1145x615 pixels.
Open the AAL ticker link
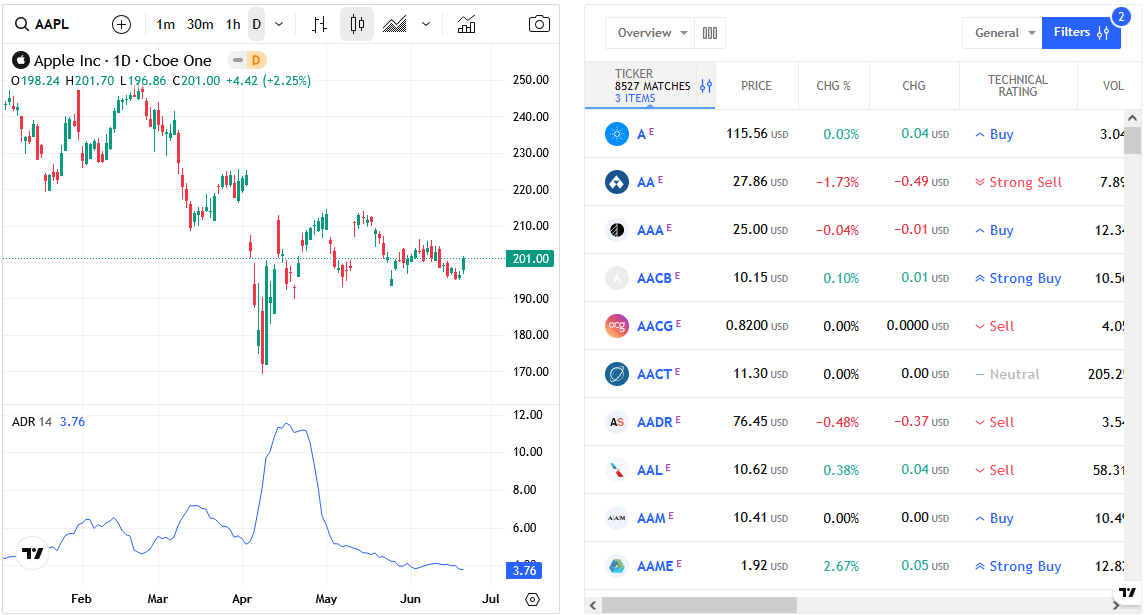coord(650,470)
